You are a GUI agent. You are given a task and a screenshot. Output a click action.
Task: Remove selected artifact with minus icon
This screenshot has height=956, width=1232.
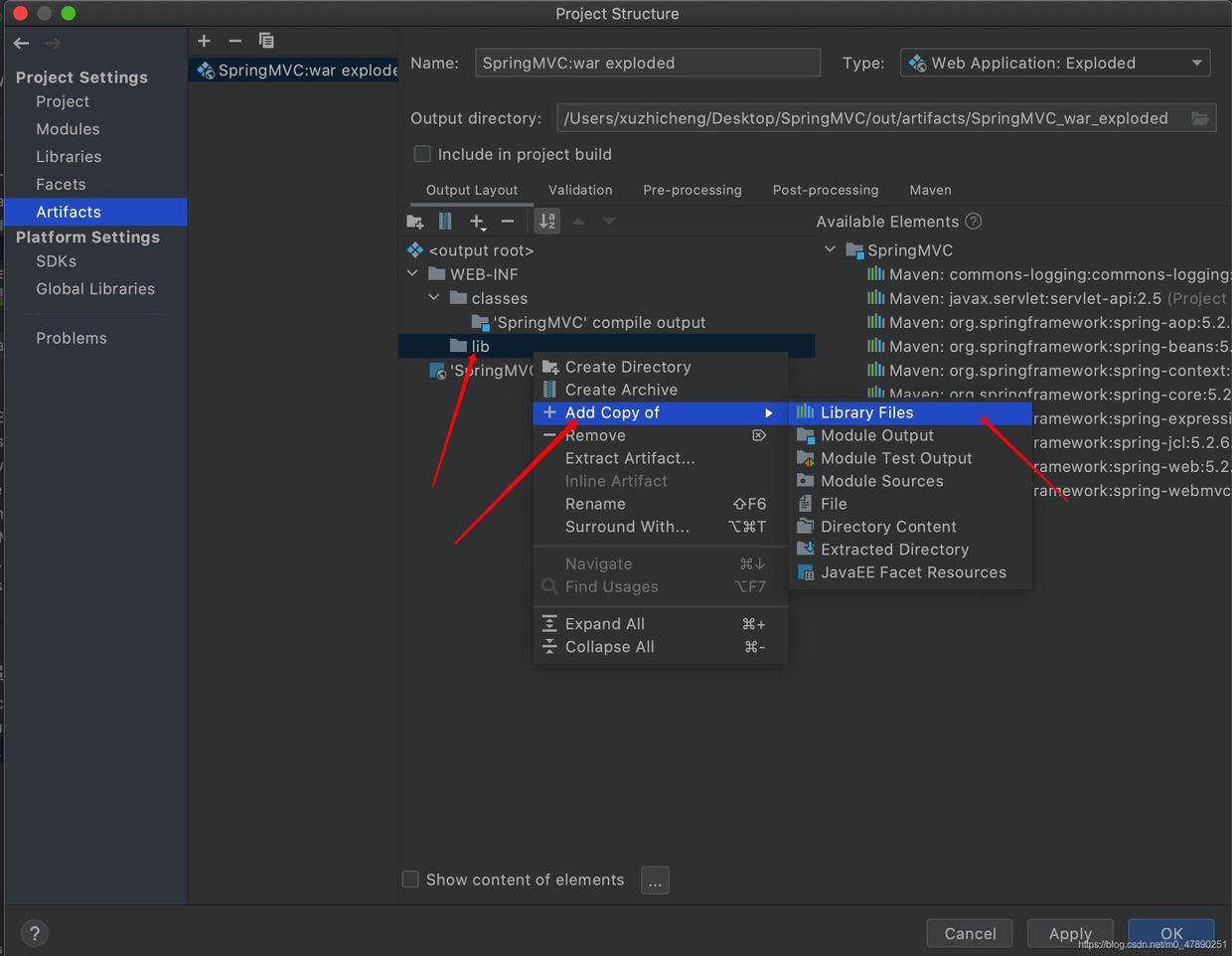234,41
